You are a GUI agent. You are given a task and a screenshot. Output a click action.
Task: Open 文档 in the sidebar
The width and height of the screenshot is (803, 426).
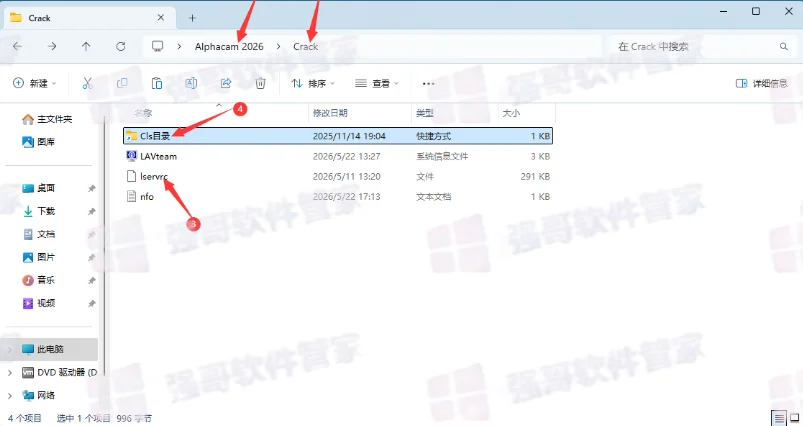(38, 234)
